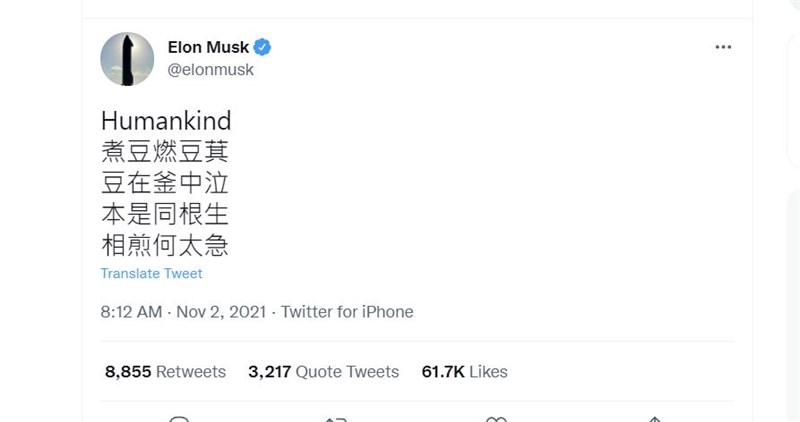Screen dimensions: 800x422
Task: Click the poem line 豆在釜中泣
Action: pos(165,183)
